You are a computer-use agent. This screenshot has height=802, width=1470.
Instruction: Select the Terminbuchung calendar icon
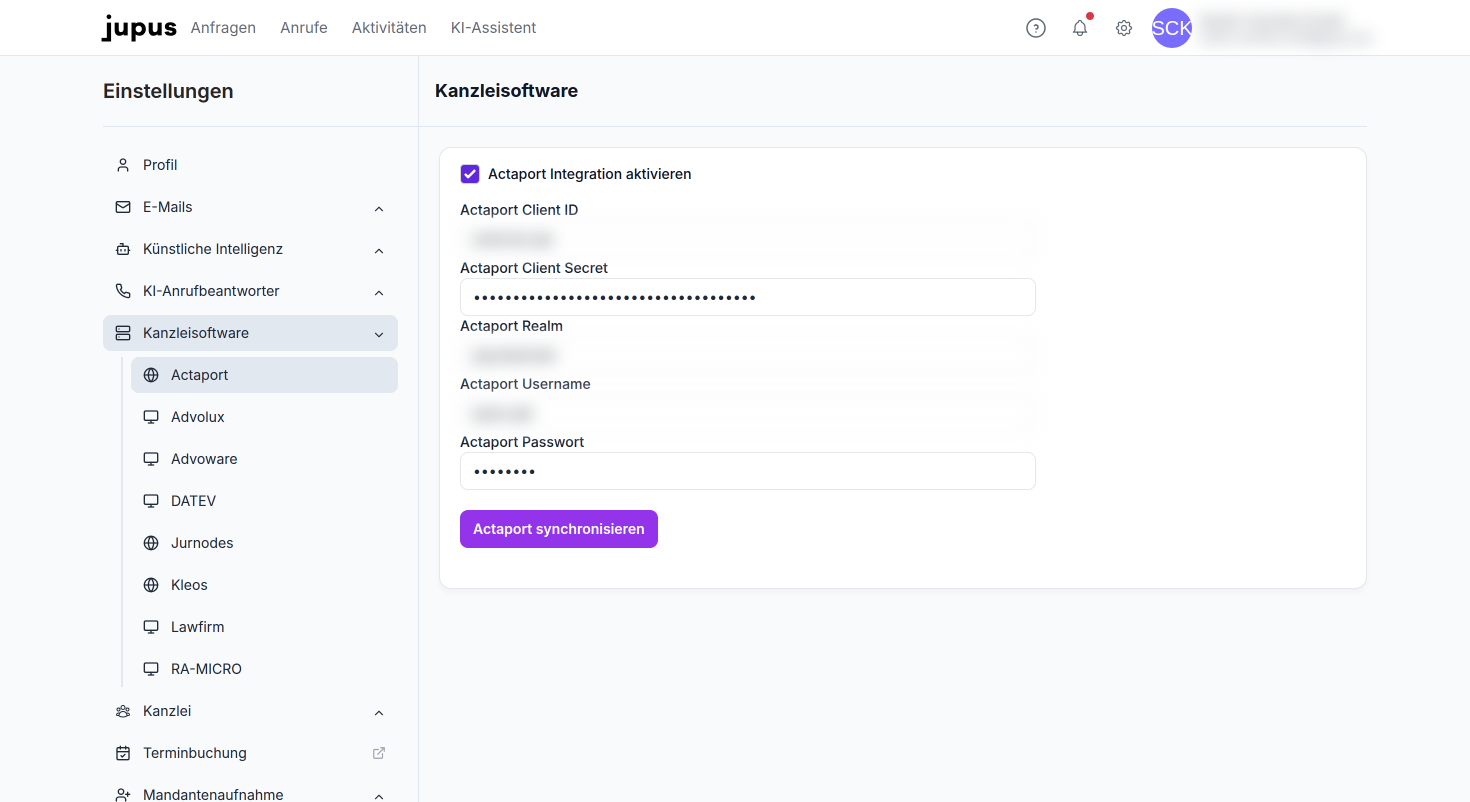(x=123, y=753)
